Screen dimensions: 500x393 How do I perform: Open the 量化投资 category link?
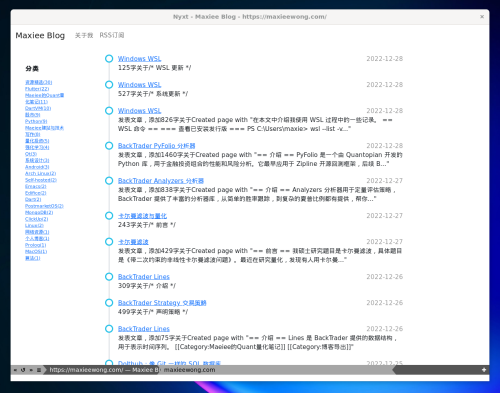coord(37,141)
